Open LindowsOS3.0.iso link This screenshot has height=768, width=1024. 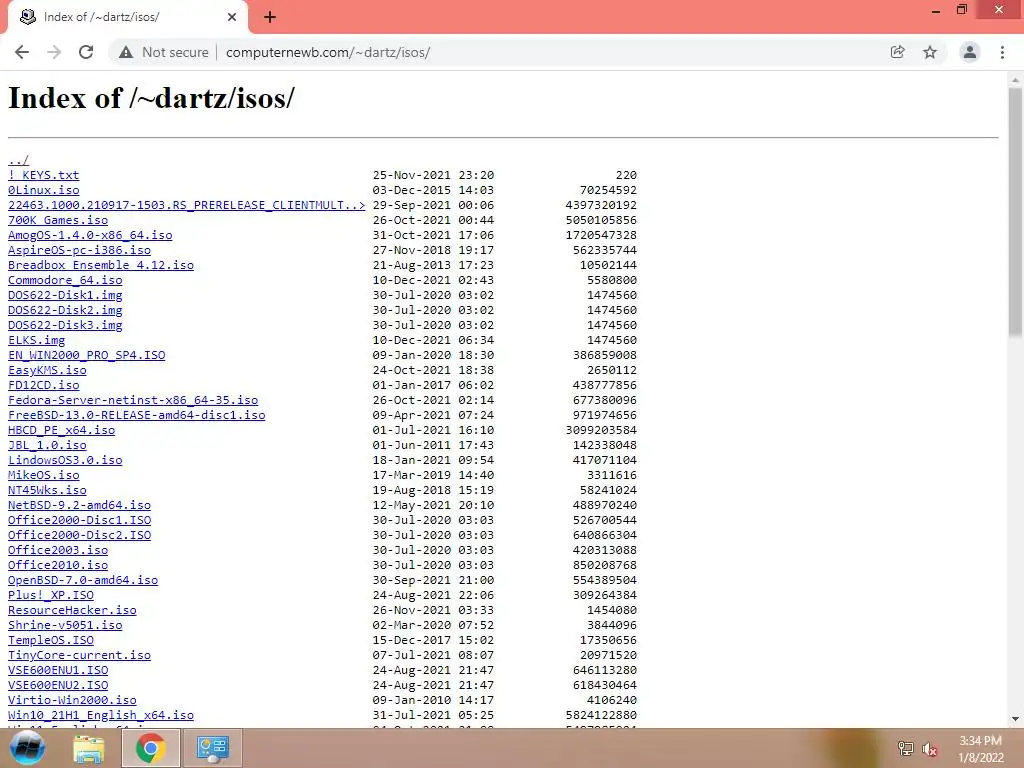(65, 460)
